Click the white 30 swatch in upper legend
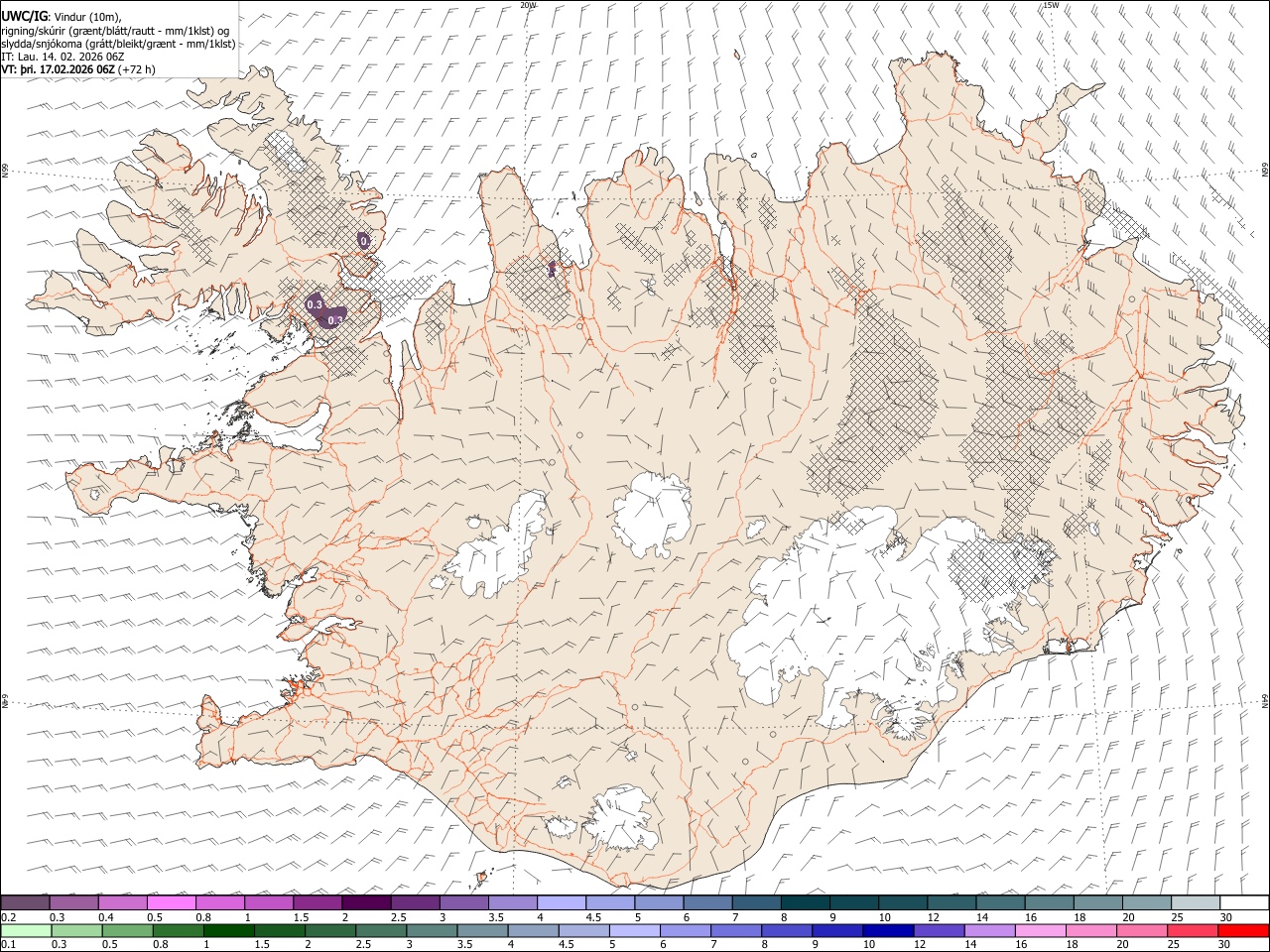 (1244, 902)
